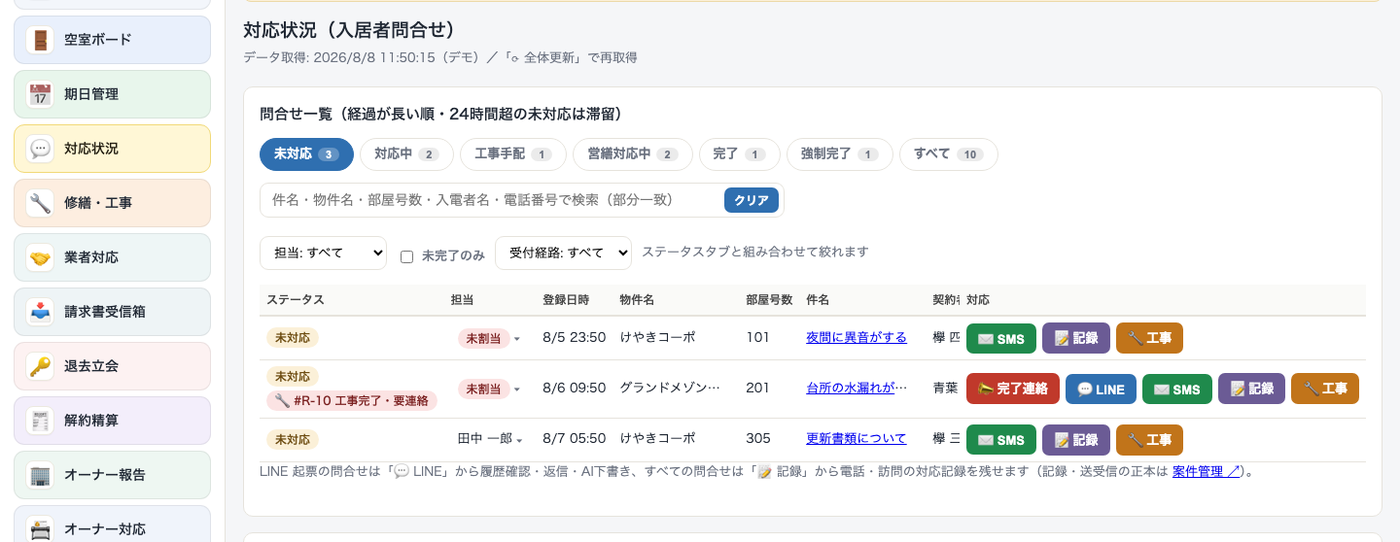Click the 物件名 column header
Screen dimensions: 1400x542
(x=637, y=300)
